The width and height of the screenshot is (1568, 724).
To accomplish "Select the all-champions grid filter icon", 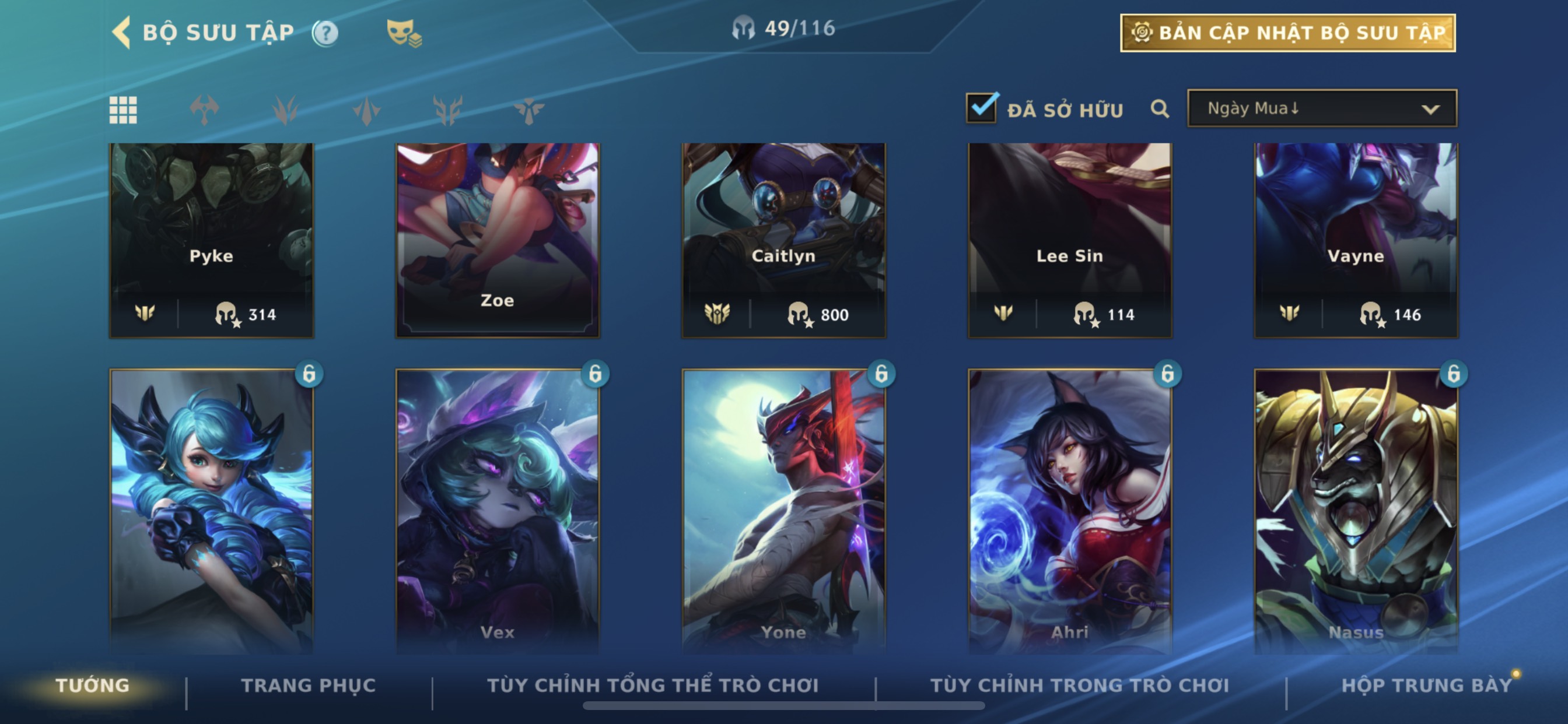I will tap(123, 110).
